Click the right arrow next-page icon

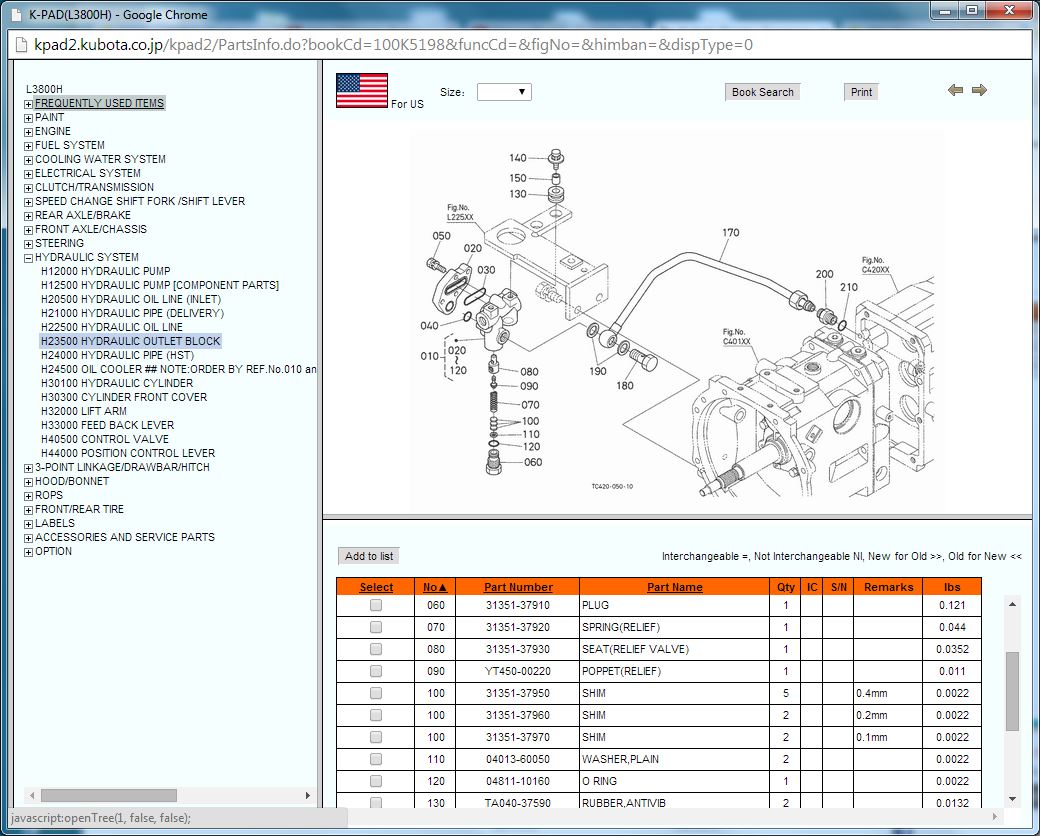click(x=979, y=90)
